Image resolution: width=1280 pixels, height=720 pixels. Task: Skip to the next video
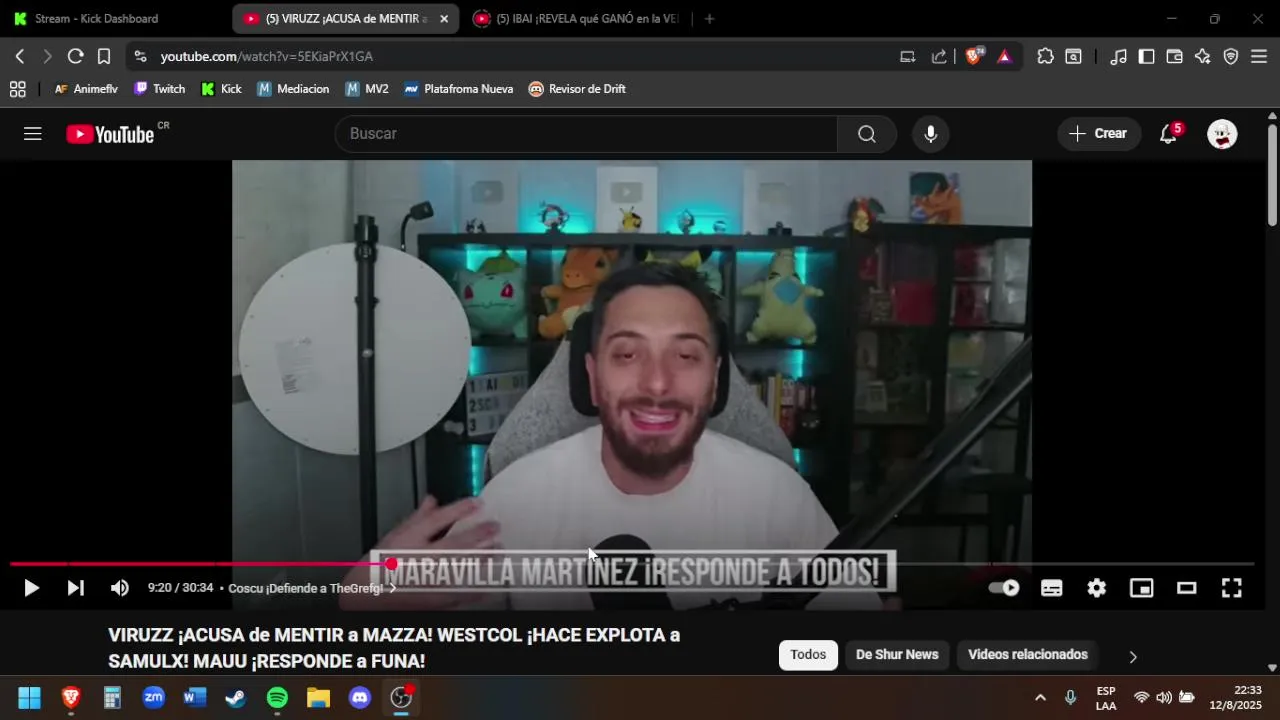click(x=75, y=588)
